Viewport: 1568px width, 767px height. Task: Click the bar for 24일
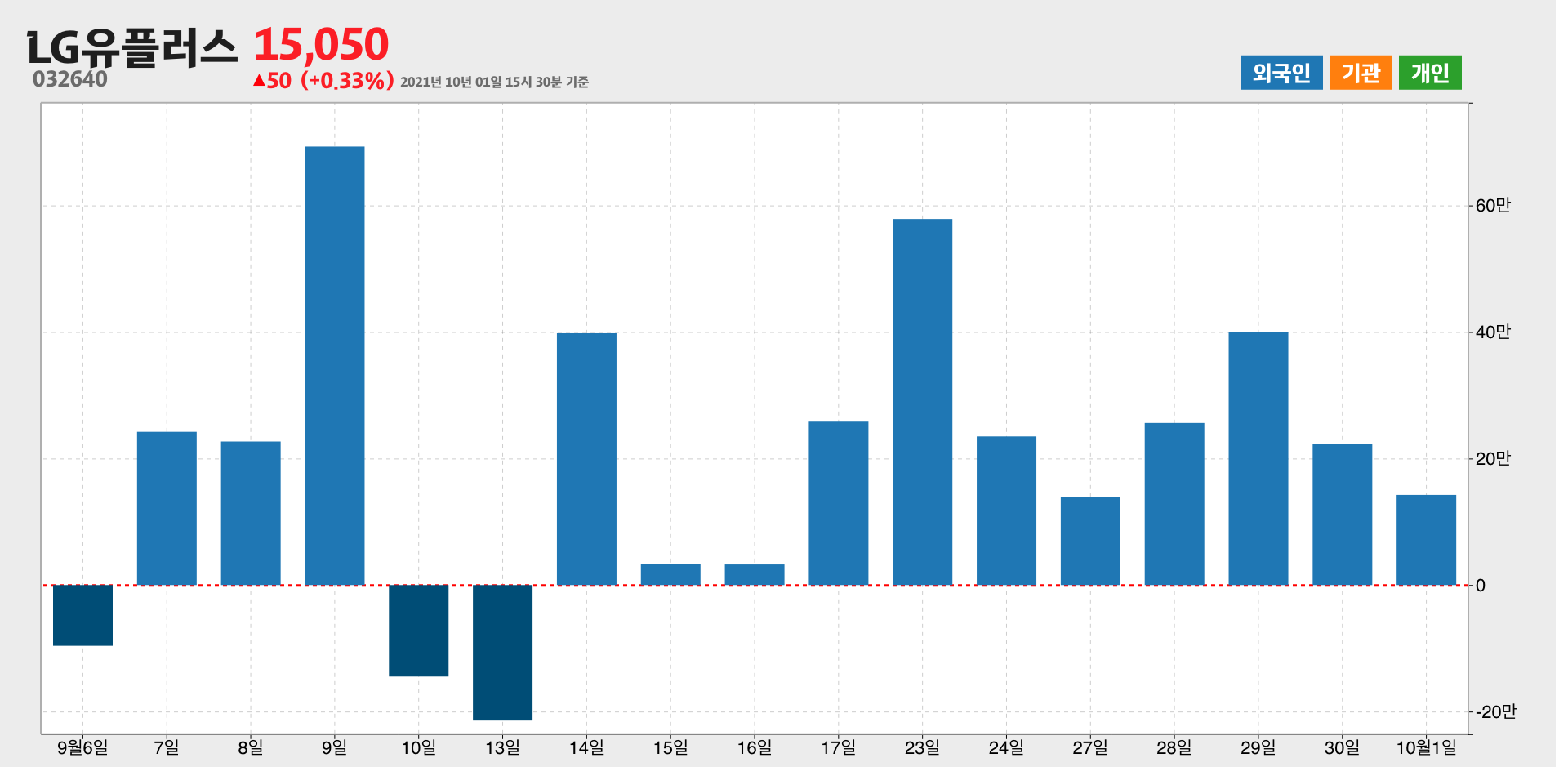pos(1006,511)
